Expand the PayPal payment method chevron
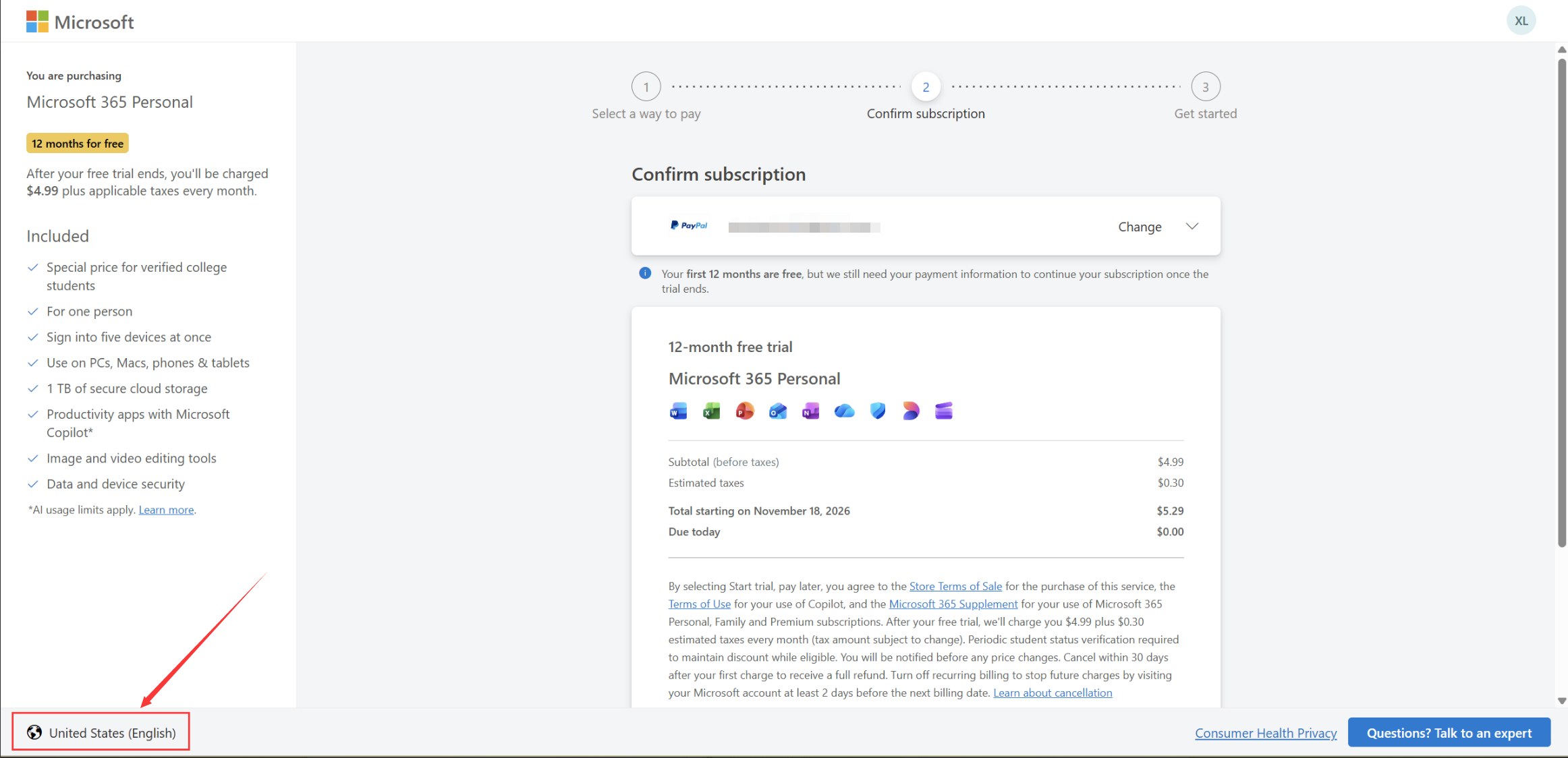Viewport: 1568px width, 758px height. 1192,227
